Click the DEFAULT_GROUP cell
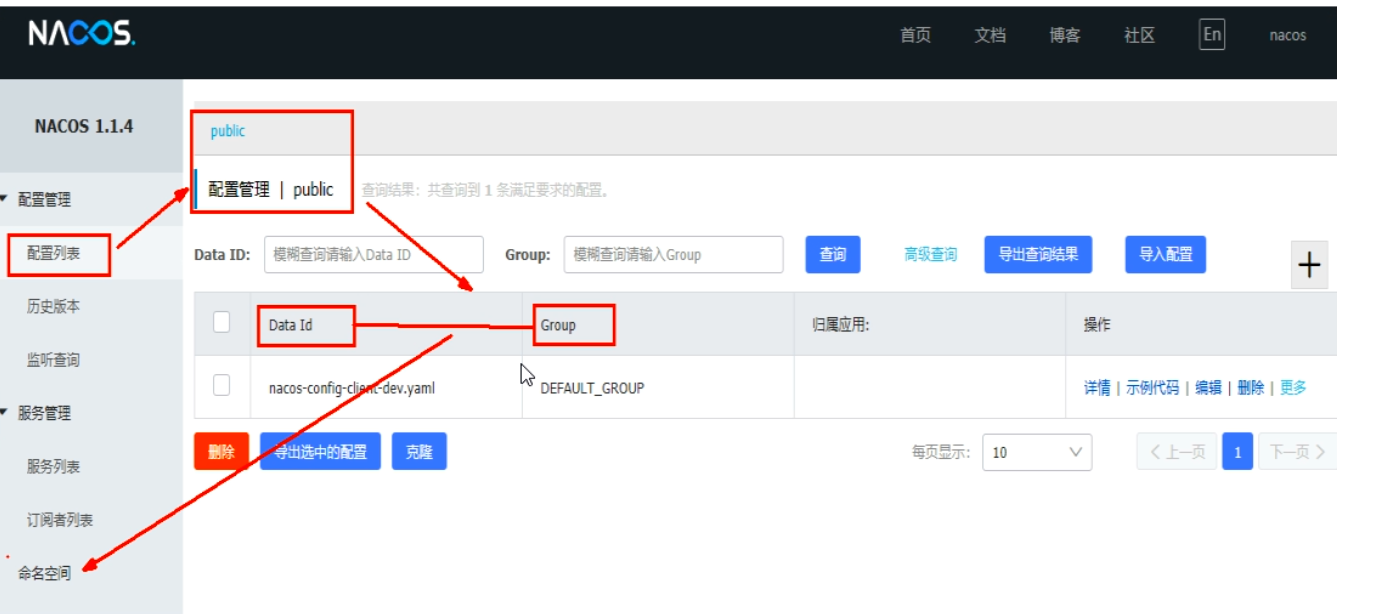 point(592,388)
